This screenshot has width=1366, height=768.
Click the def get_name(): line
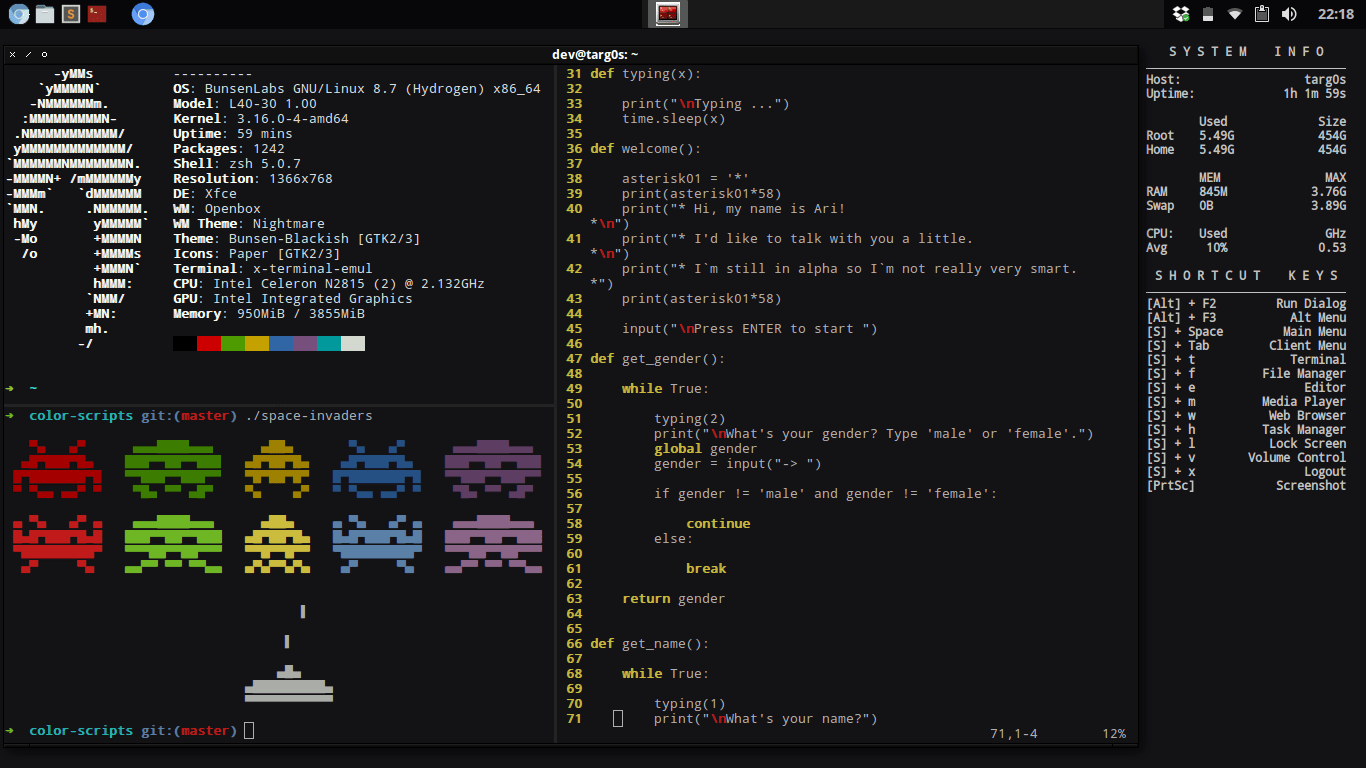pos(650,644)
